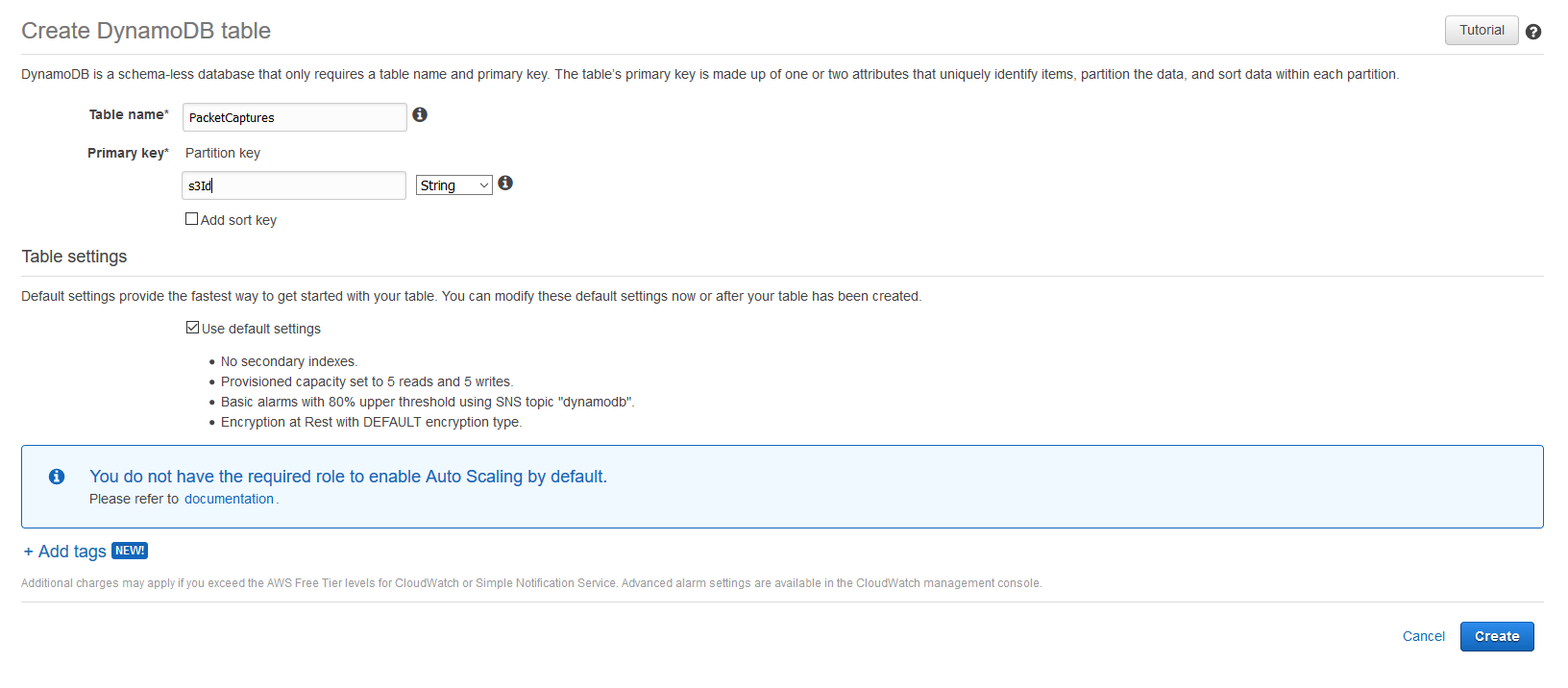Click the Table name info icon
The image size is (1568, 688).
pyautogui.click(x=420, y=114)
